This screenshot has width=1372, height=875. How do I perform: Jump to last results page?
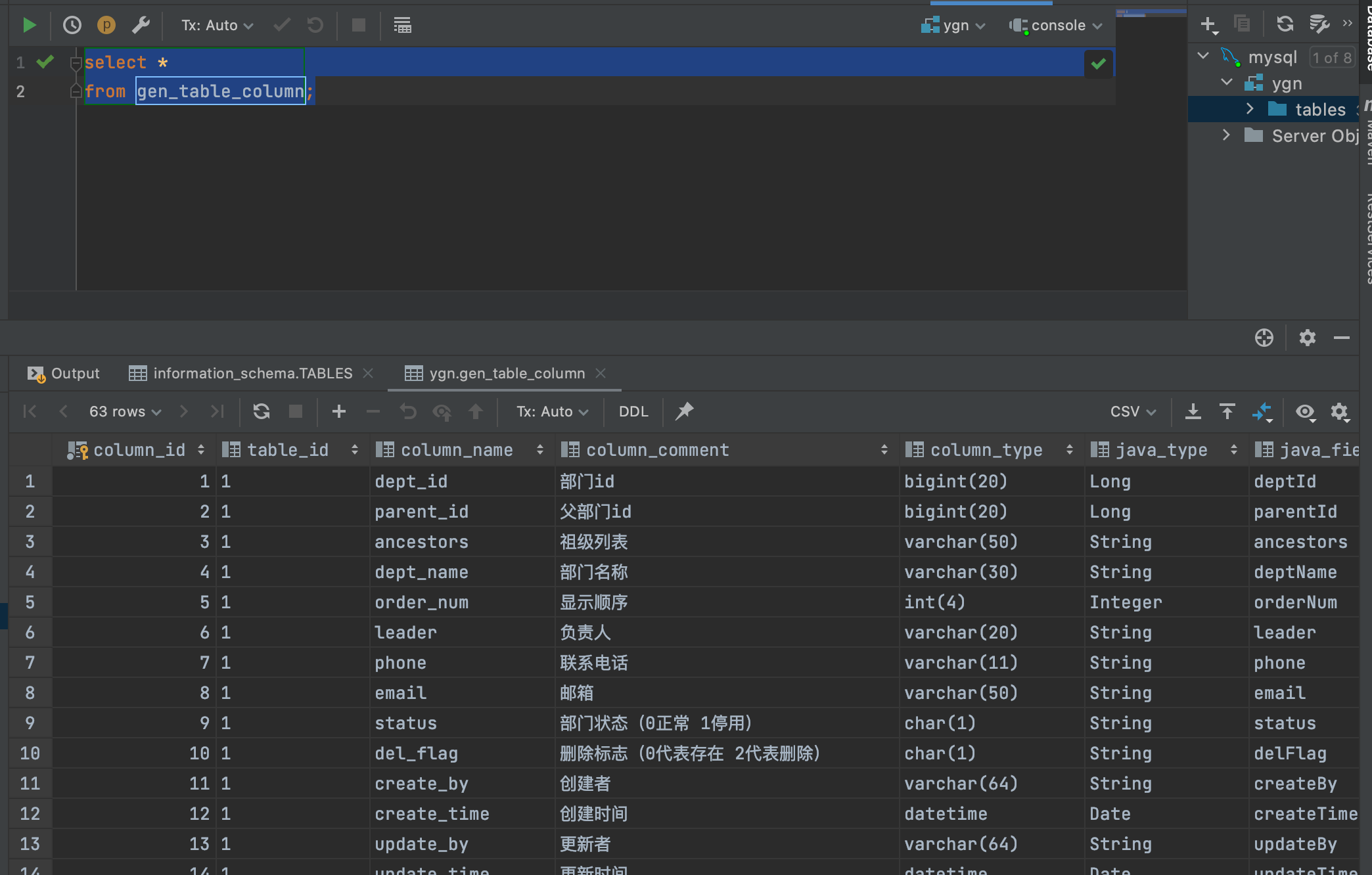point(217,411)
